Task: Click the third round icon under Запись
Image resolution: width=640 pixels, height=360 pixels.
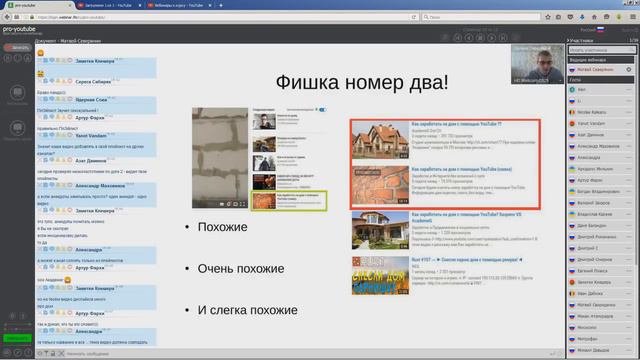Action: [27, 58]
